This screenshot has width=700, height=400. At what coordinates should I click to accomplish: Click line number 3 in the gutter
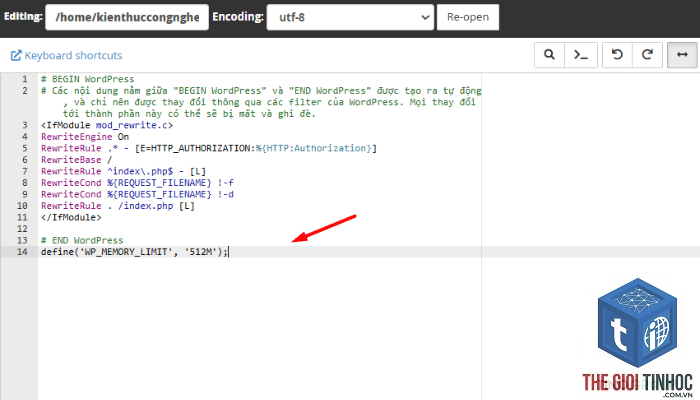(25, 125)
